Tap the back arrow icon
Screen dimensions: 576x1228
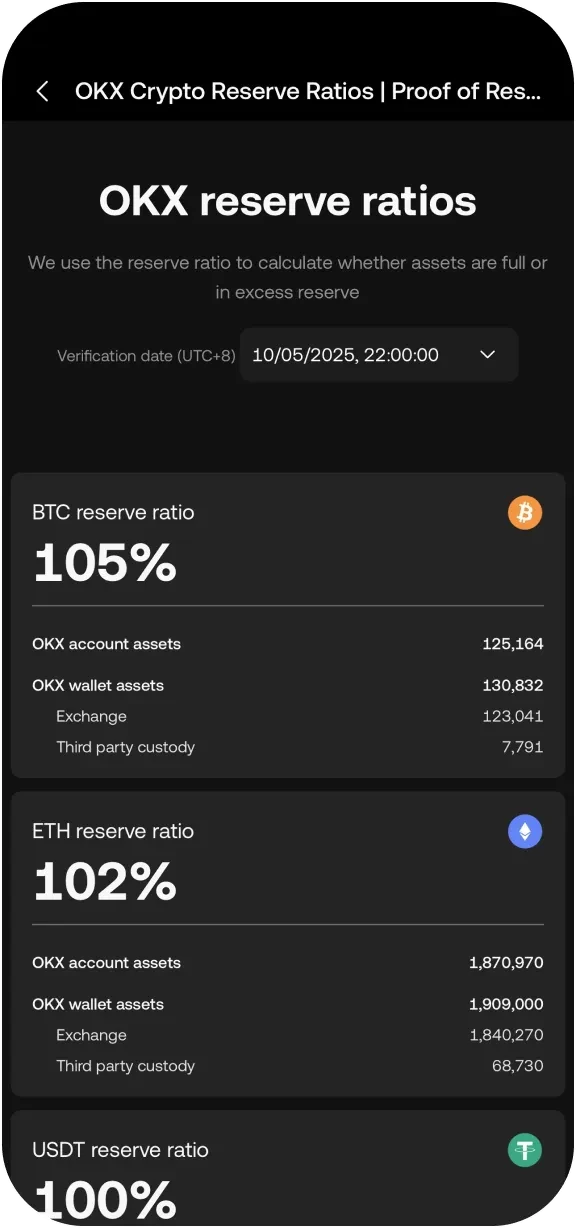pyautogui.click(x=42, y=92)
